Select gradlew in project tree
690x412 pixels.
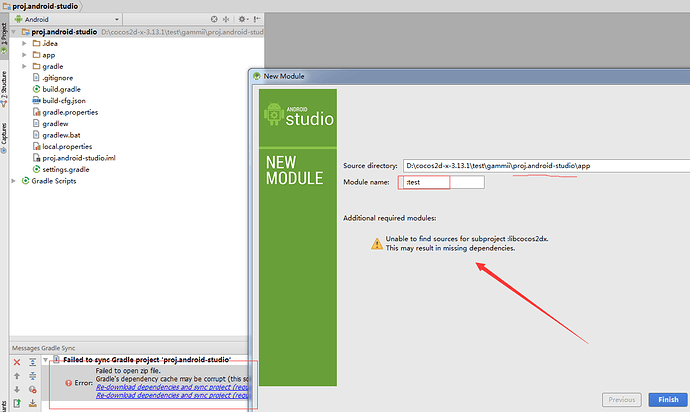[x=55, y=123]
